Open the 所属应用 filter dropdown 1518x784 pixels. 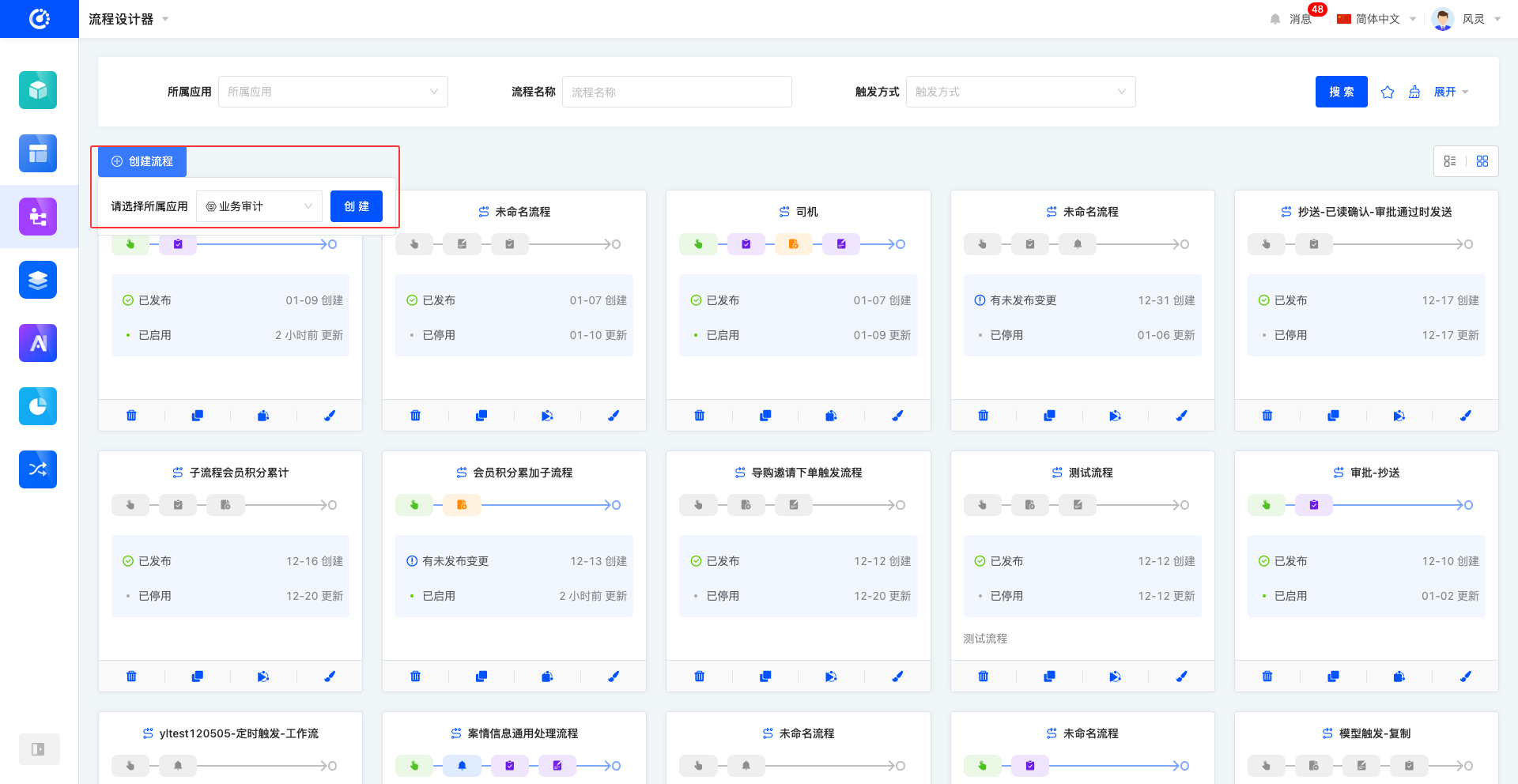pyautogui.click(x=333, y=92)
